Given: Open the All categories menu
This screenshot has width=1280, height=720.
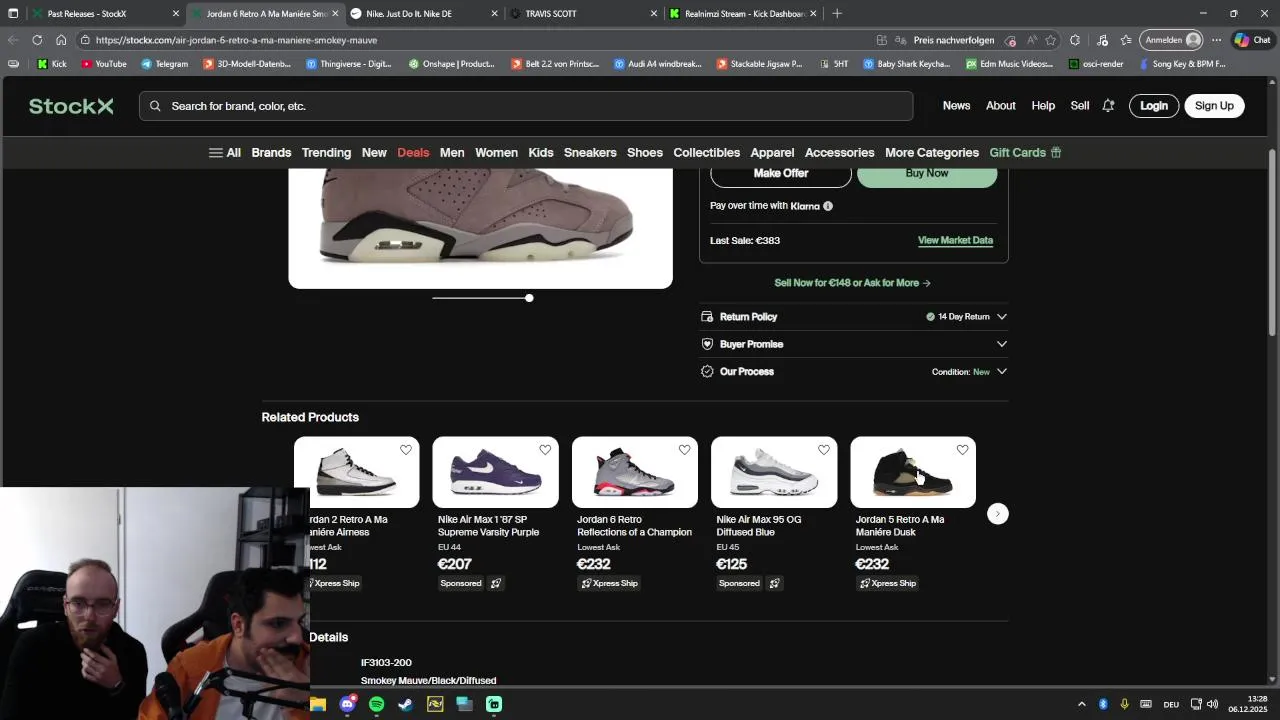Looking at the screenshot, I should click(224, 153).
